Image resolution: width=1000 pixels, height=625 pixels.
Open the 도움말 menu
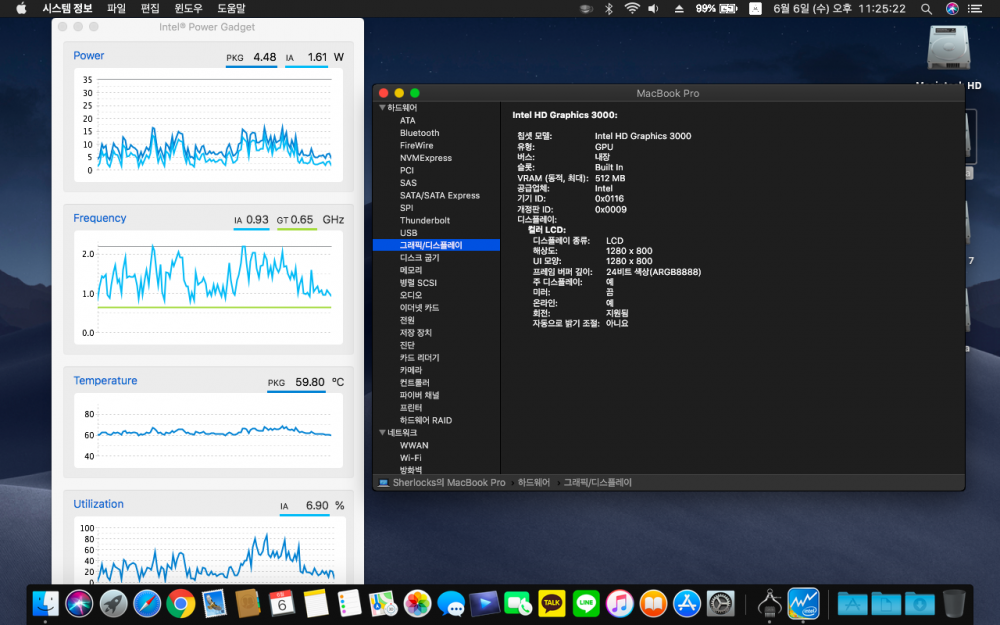(x=231, y=8)
